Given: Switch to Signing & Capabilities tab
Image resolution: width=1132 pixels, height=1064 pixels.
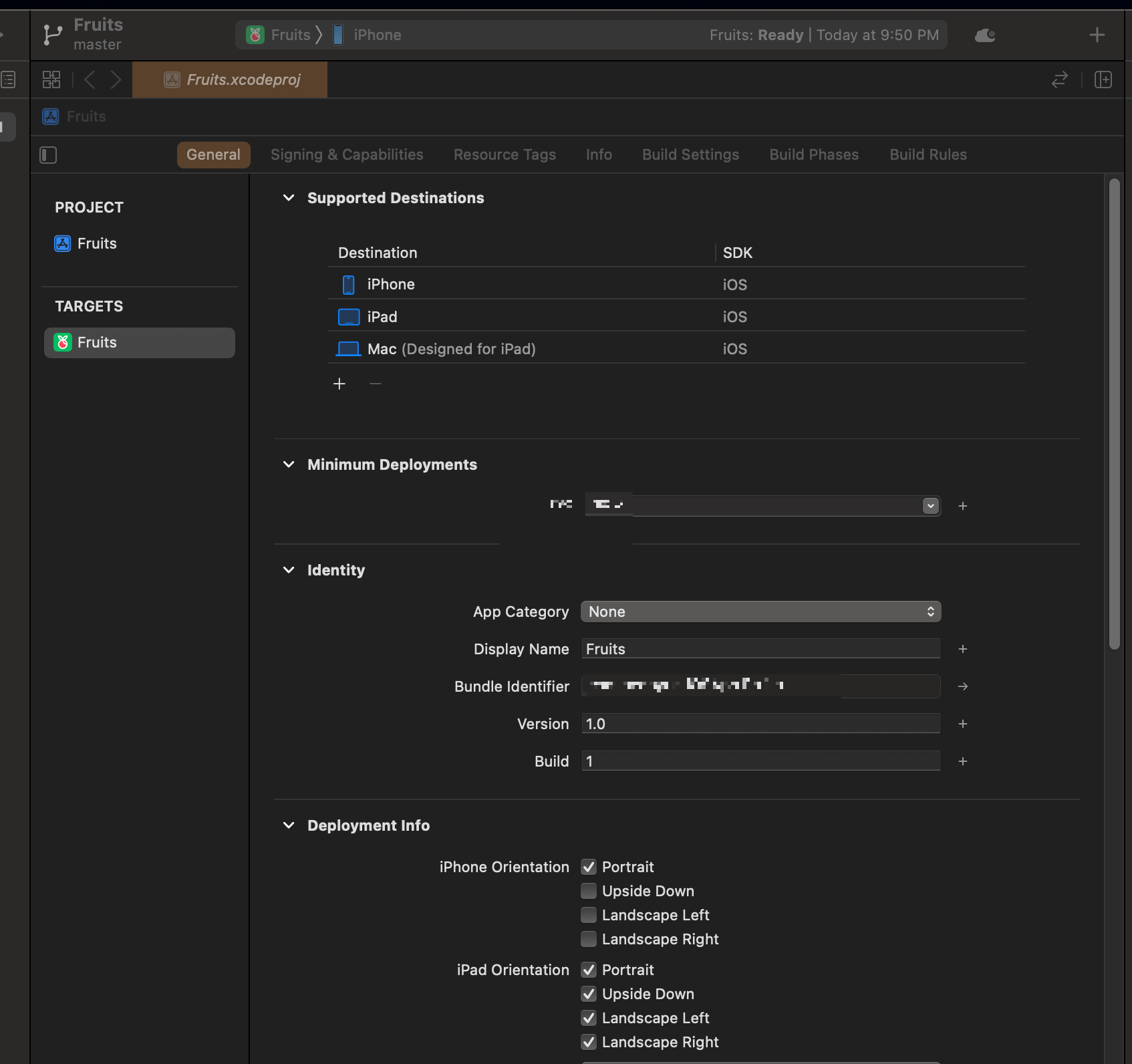Looking at the screenshot, I should pyautogui.click(x=347, y=154).
